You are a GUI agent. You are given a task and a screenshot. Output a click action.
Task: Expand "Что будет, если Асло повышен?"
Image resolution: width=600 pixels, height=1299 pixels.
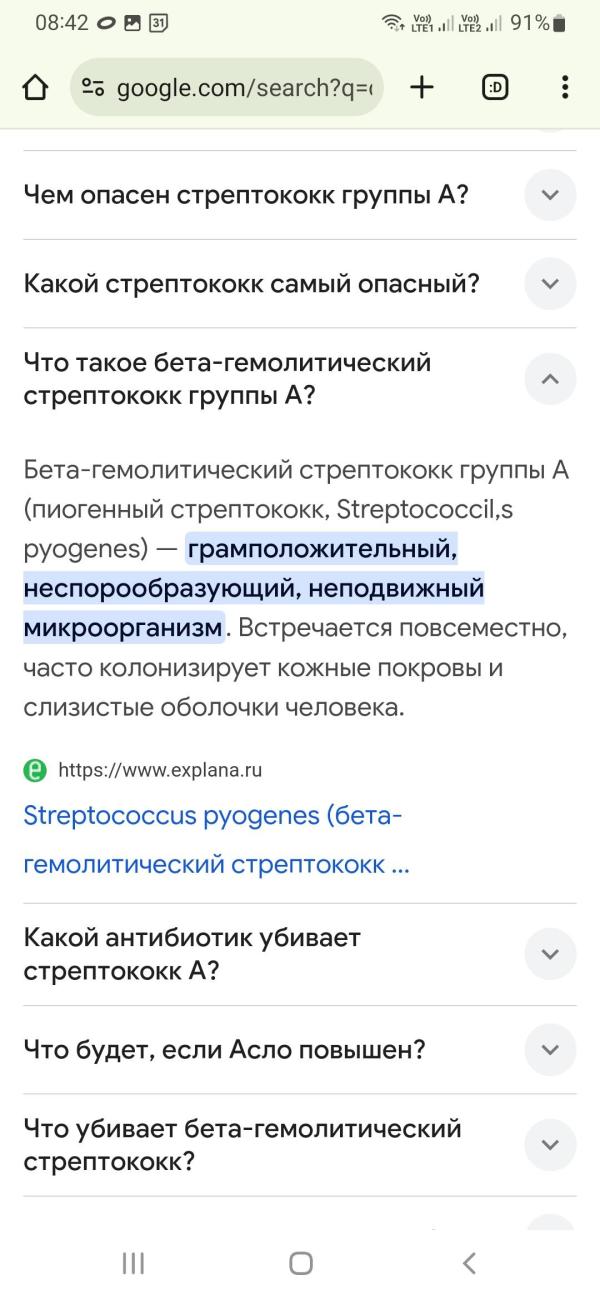tap(550, 1050)
